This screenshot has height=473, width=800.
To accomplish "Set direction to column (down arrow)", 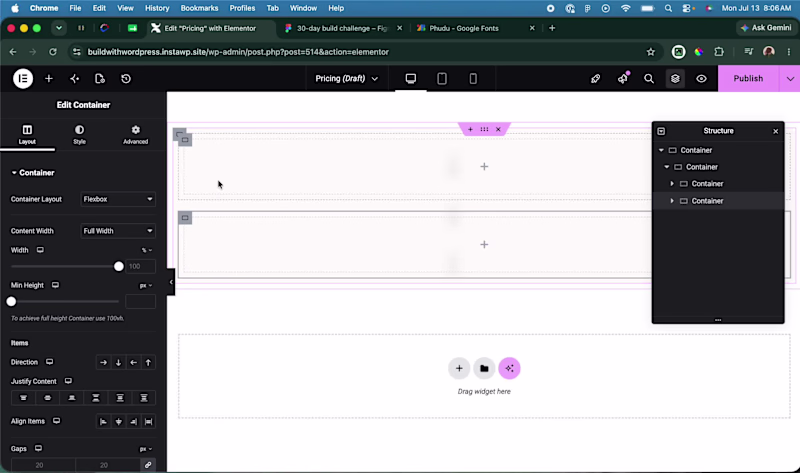I will [118, 362].
